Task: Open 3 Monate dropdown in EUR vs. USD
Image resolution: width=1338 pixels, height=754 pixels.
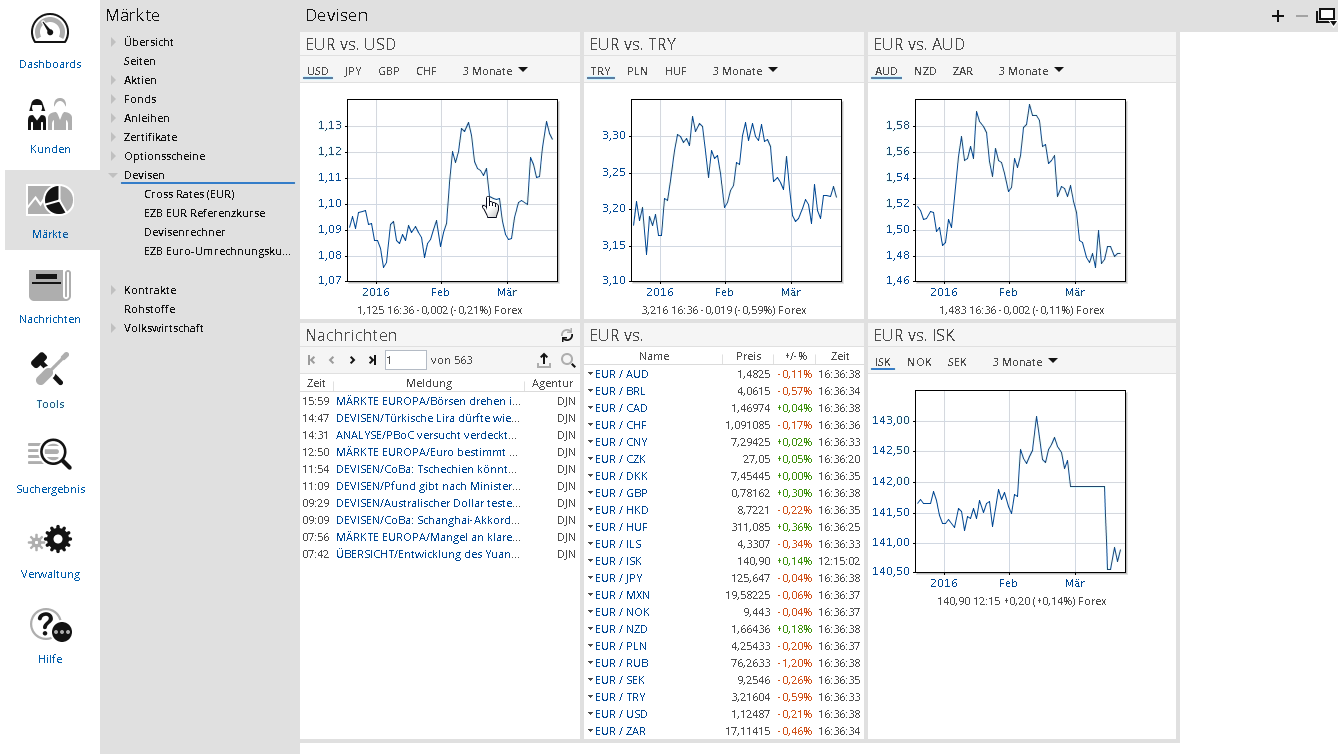Action: tap(495, 71)
